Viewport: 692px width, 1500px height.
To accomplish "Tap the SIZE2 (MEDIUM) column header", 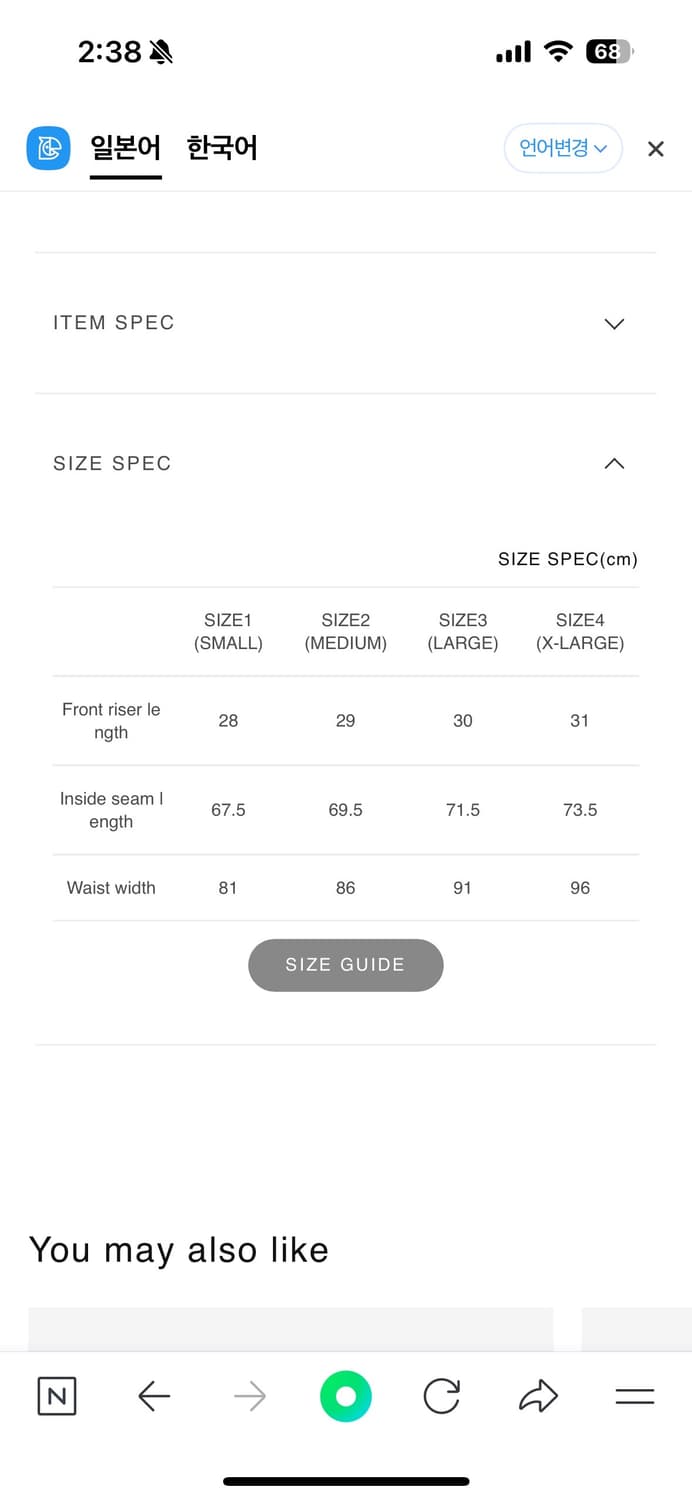I will (x=345, y=632).
